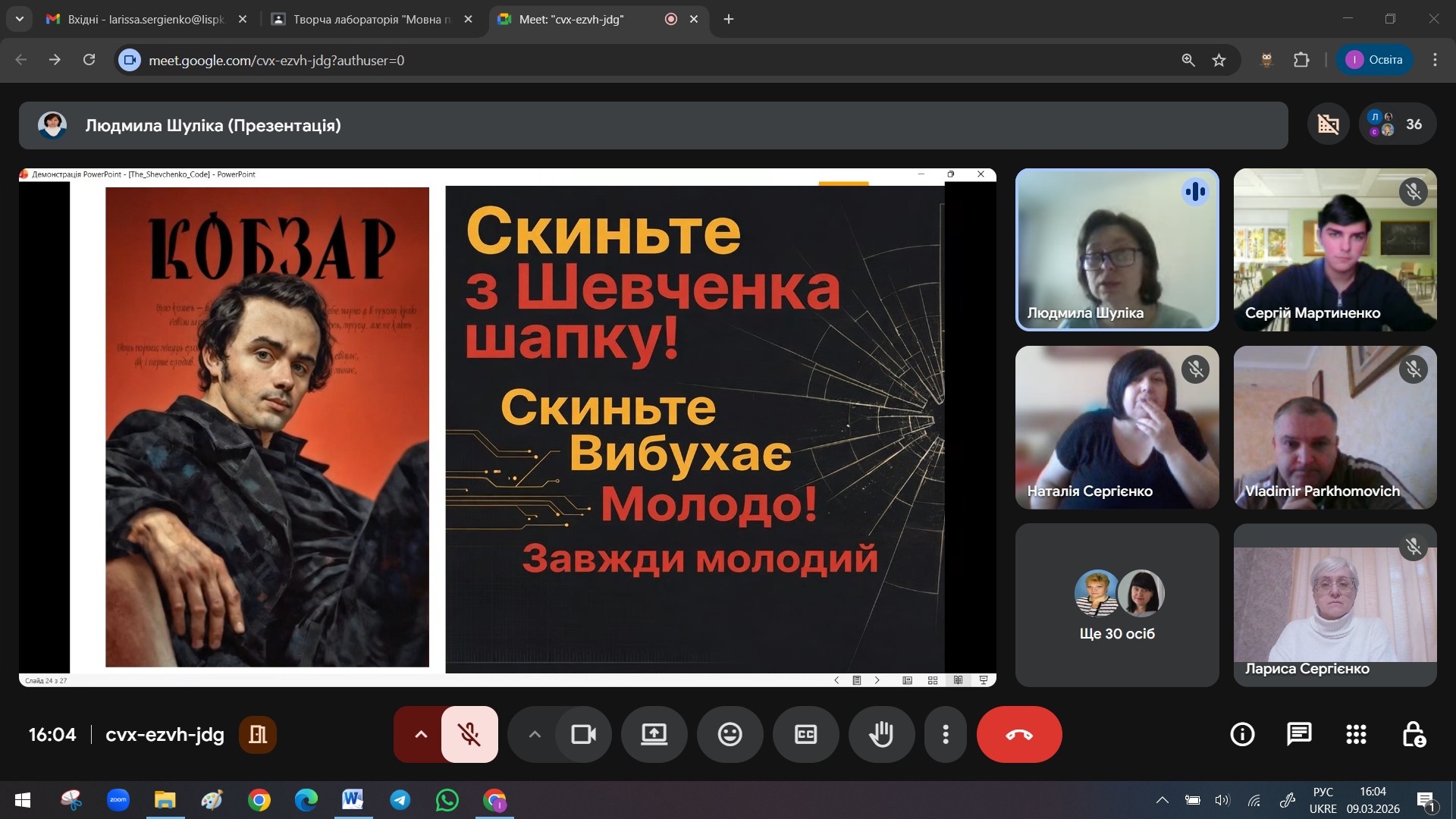Open the meeting details info icon

click(x=1242, y=734)
